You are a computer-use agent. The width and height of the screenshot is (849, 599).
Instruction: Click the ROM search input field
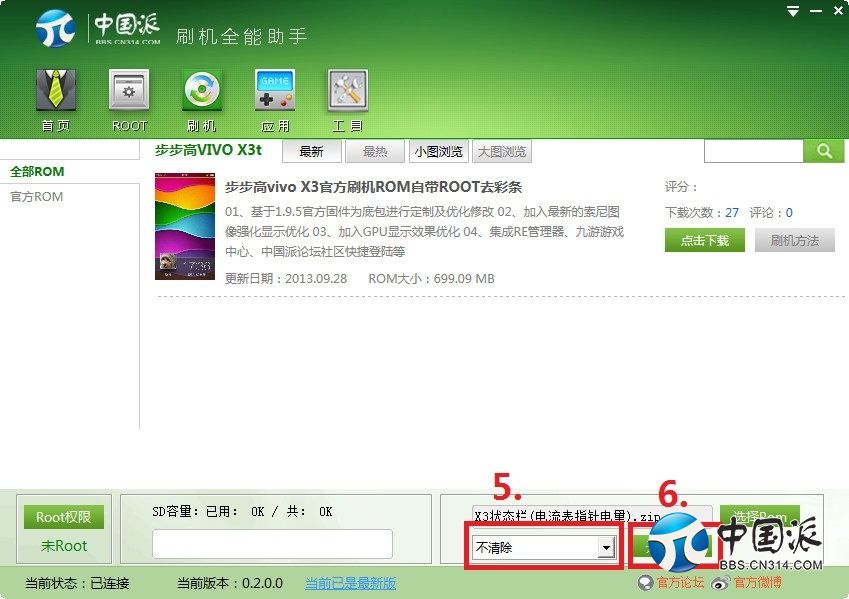(753, 151)
